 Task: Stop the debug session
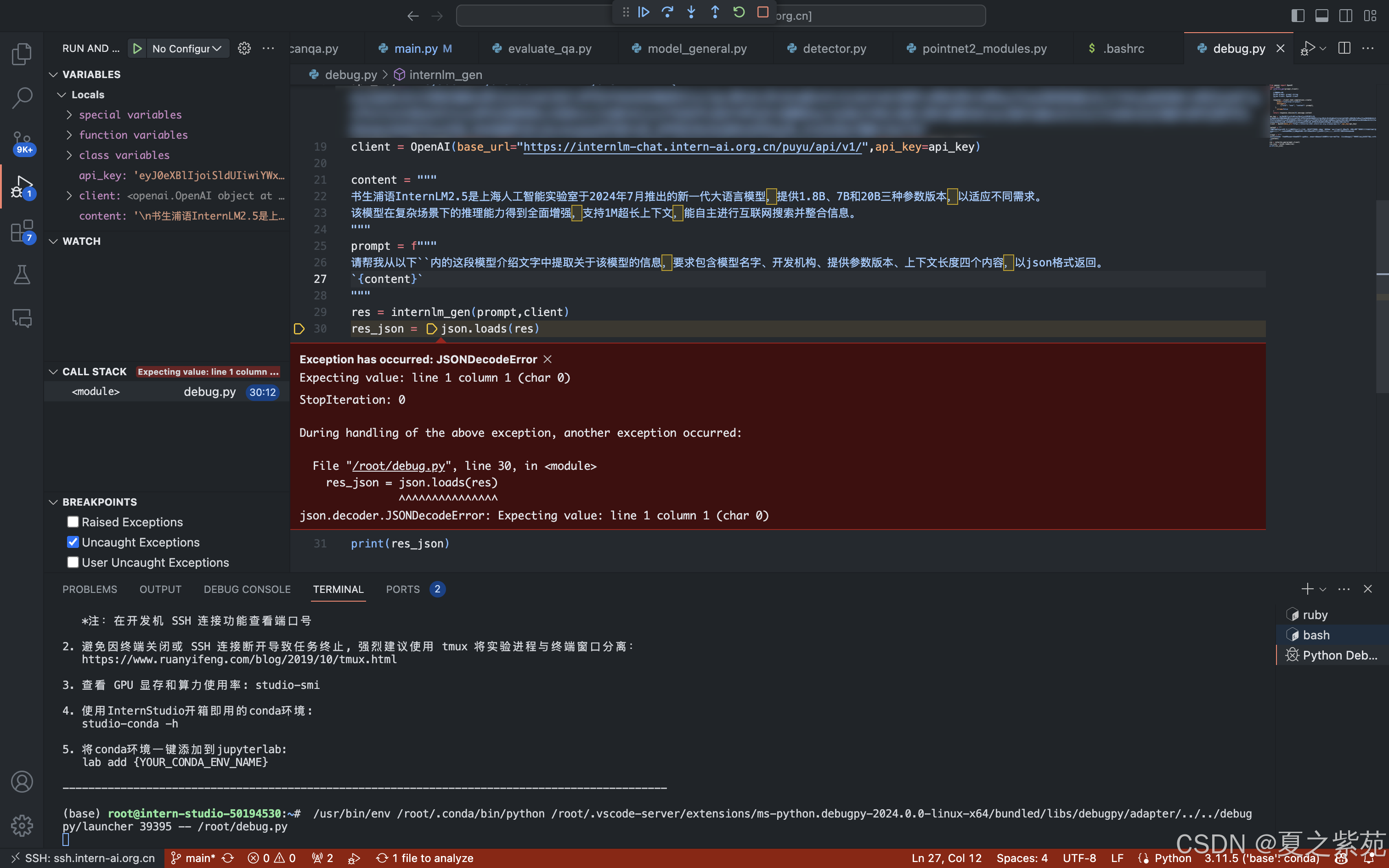[762, 12]
